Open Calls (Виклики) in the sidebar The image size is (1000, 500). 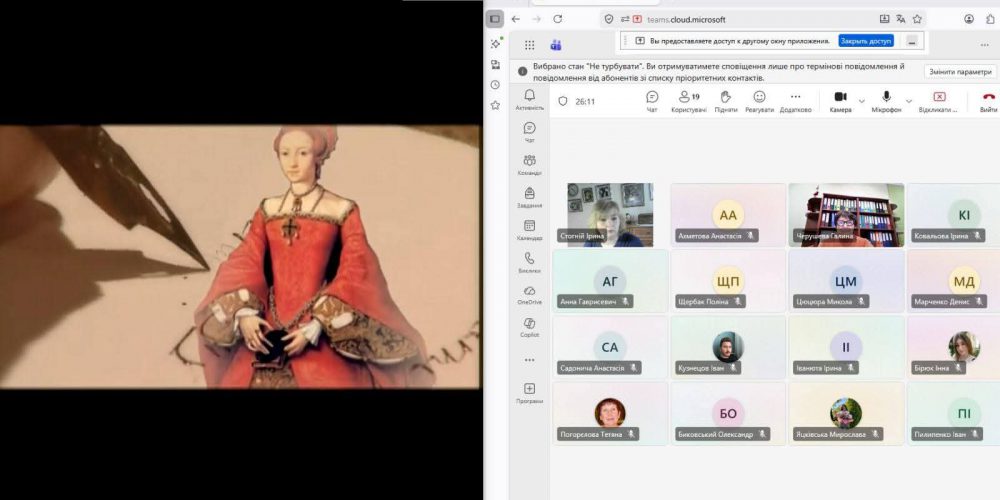click(x=529, y=262)
